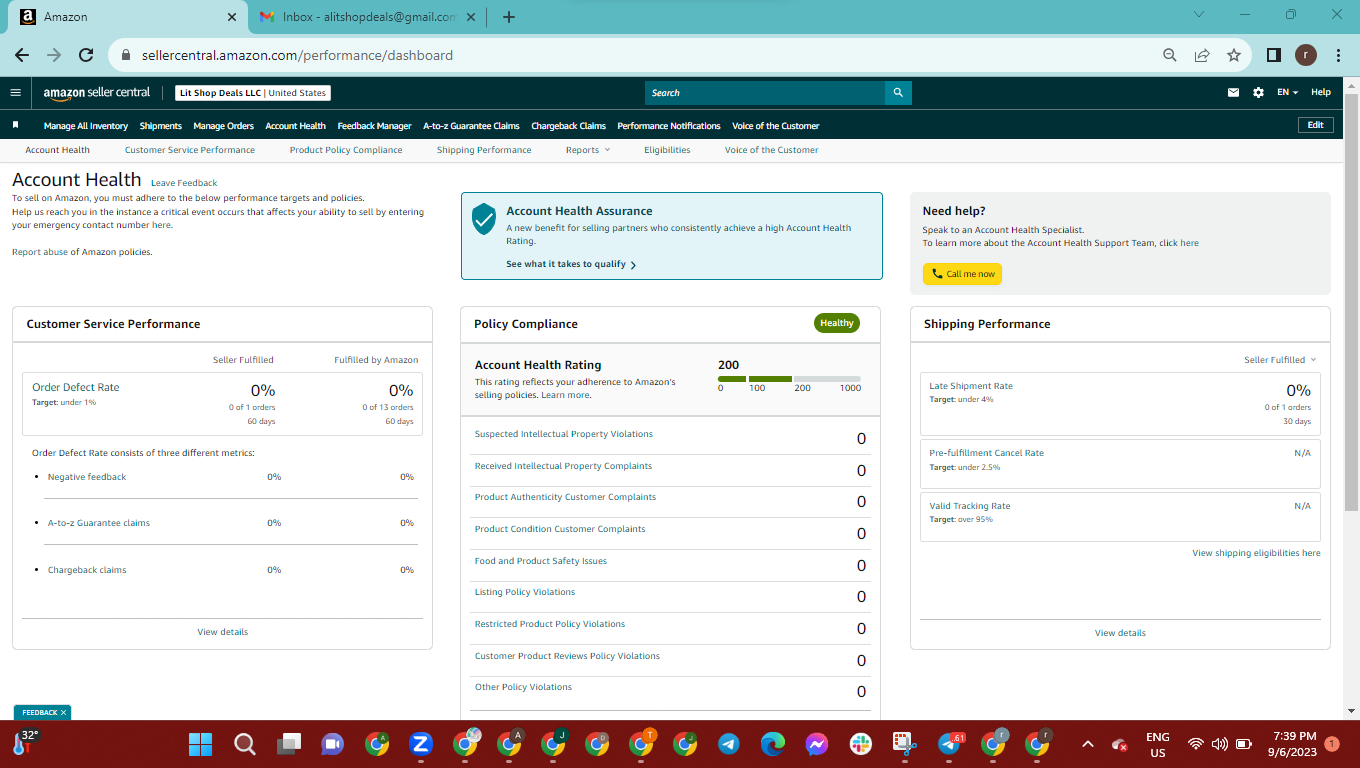Click the browser zoom magnifier in address bar
Image resolution: width=1360 pixels, height=768 pixels.
(x=1169, y=55)
